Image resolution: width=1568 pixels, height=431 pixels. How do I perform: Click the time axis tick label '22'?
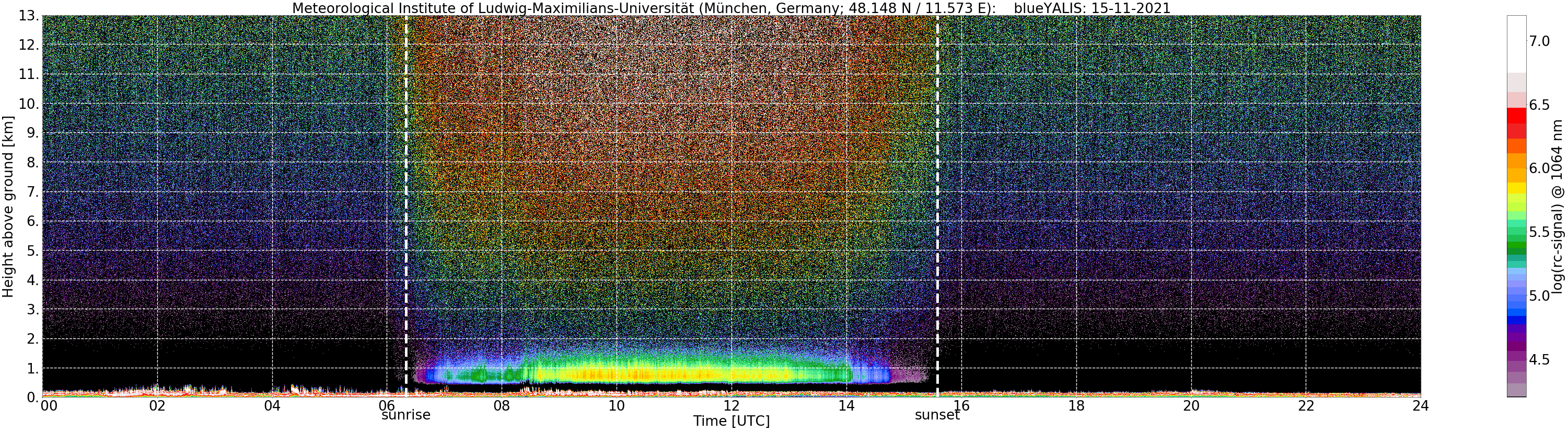pos(1306,405)
